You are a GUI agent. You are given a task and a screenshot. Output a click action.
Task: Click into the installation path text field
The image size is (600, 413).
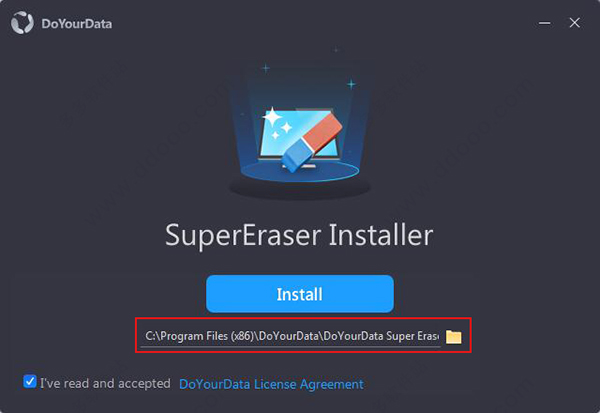tap(291, 336)
